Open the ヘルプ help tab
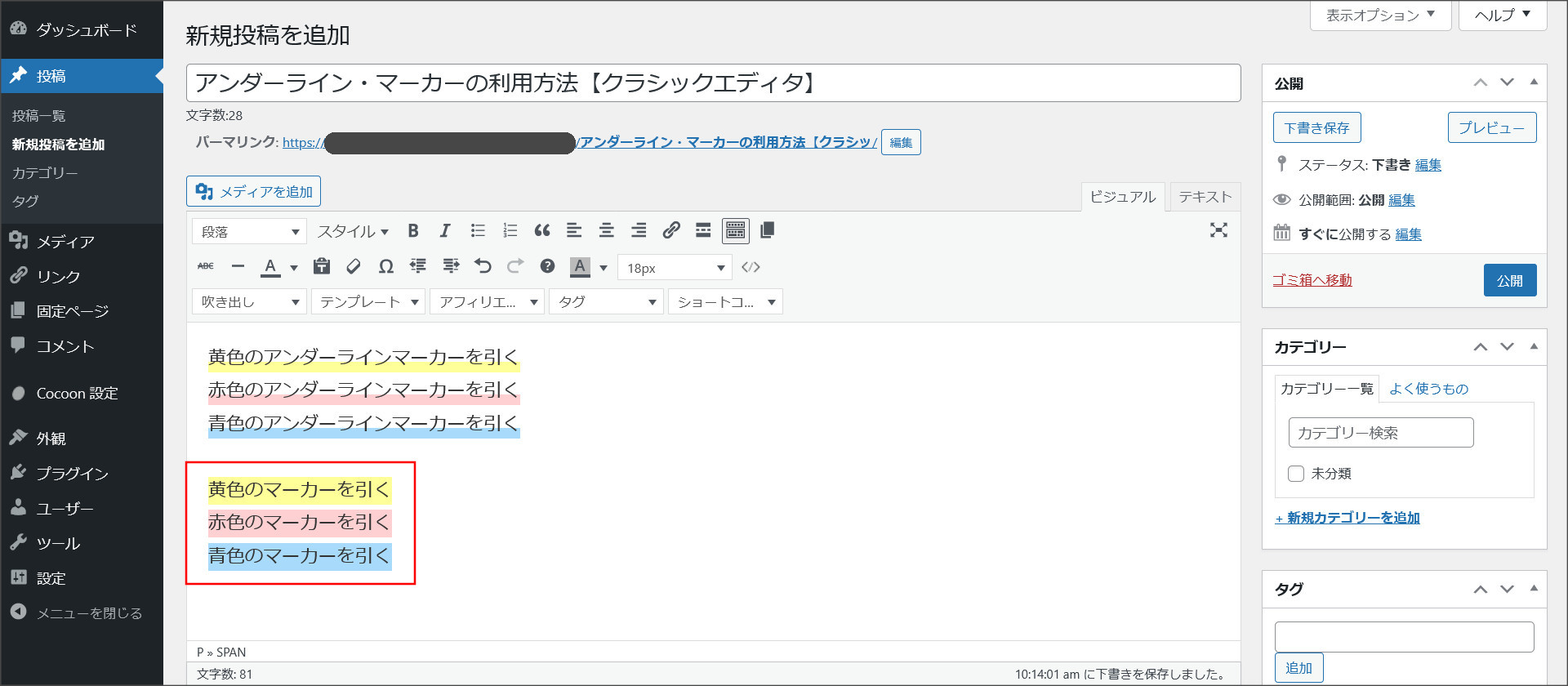Viewport: 1568px width, 686px height. click(1503, 15)
